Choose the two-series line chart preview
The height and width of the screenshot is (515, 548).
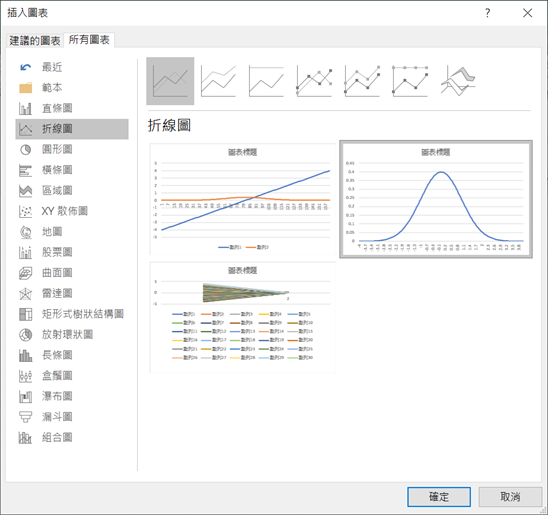(x=243, y=199)
